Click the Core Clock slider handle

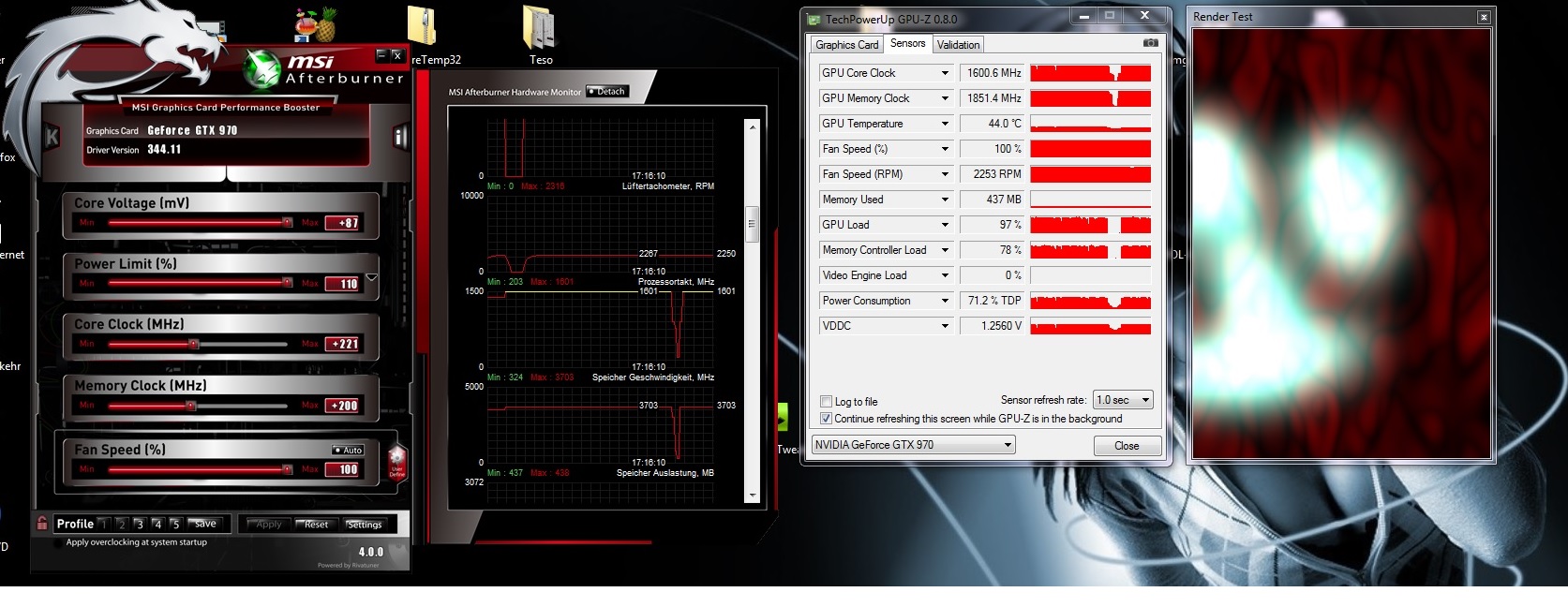pos(194,344)
